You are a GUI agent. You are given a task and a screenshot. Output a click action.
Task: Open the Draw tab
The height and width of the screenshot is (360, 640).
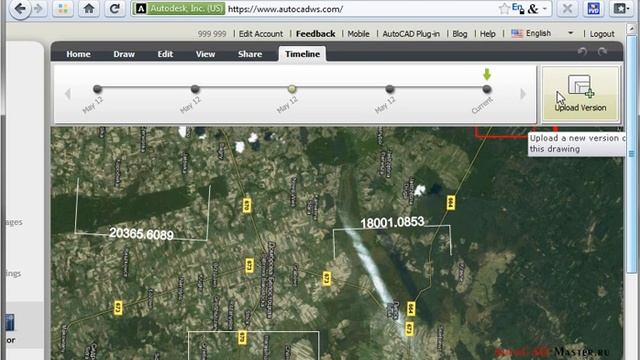(124, 54)
